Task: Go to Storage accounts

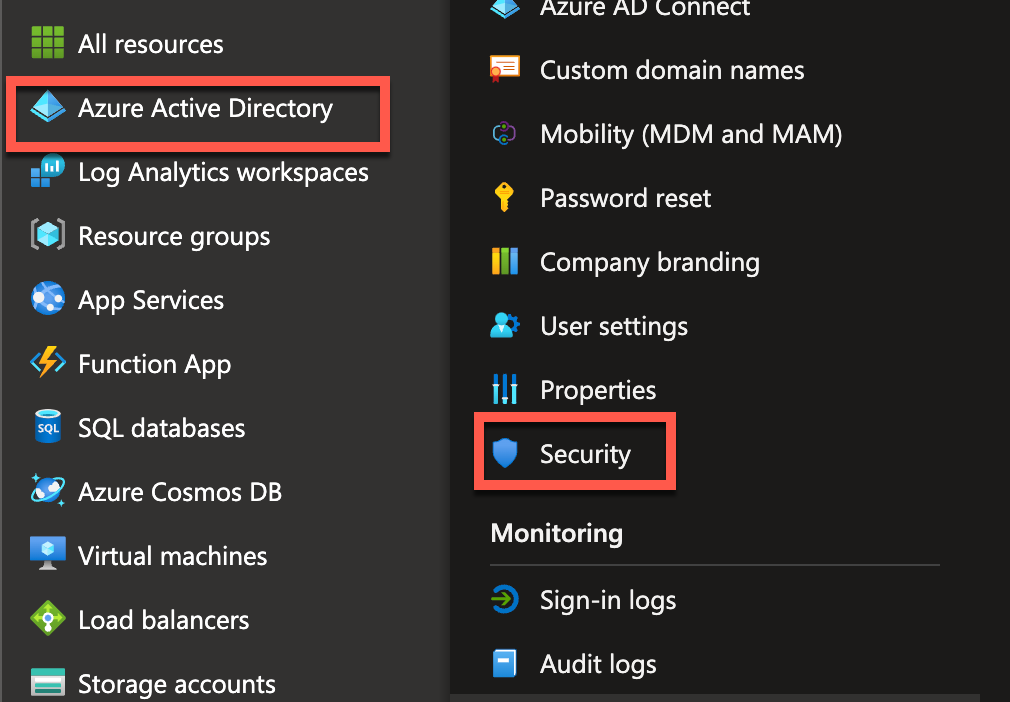Action: click(x=176, y=684)
